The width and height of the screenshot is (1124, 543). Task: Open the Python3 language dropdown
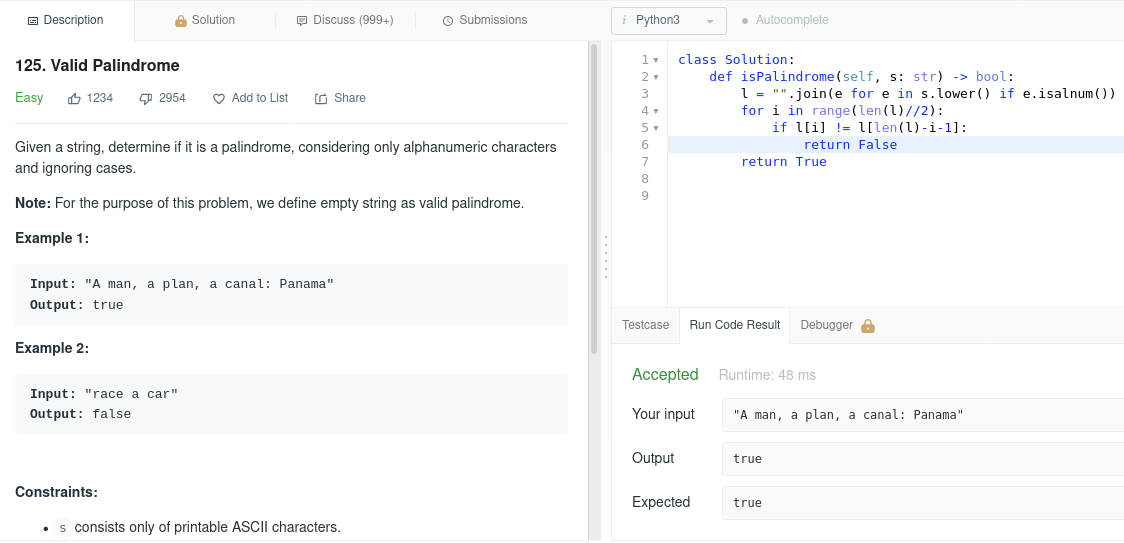(x=669, y=21)
